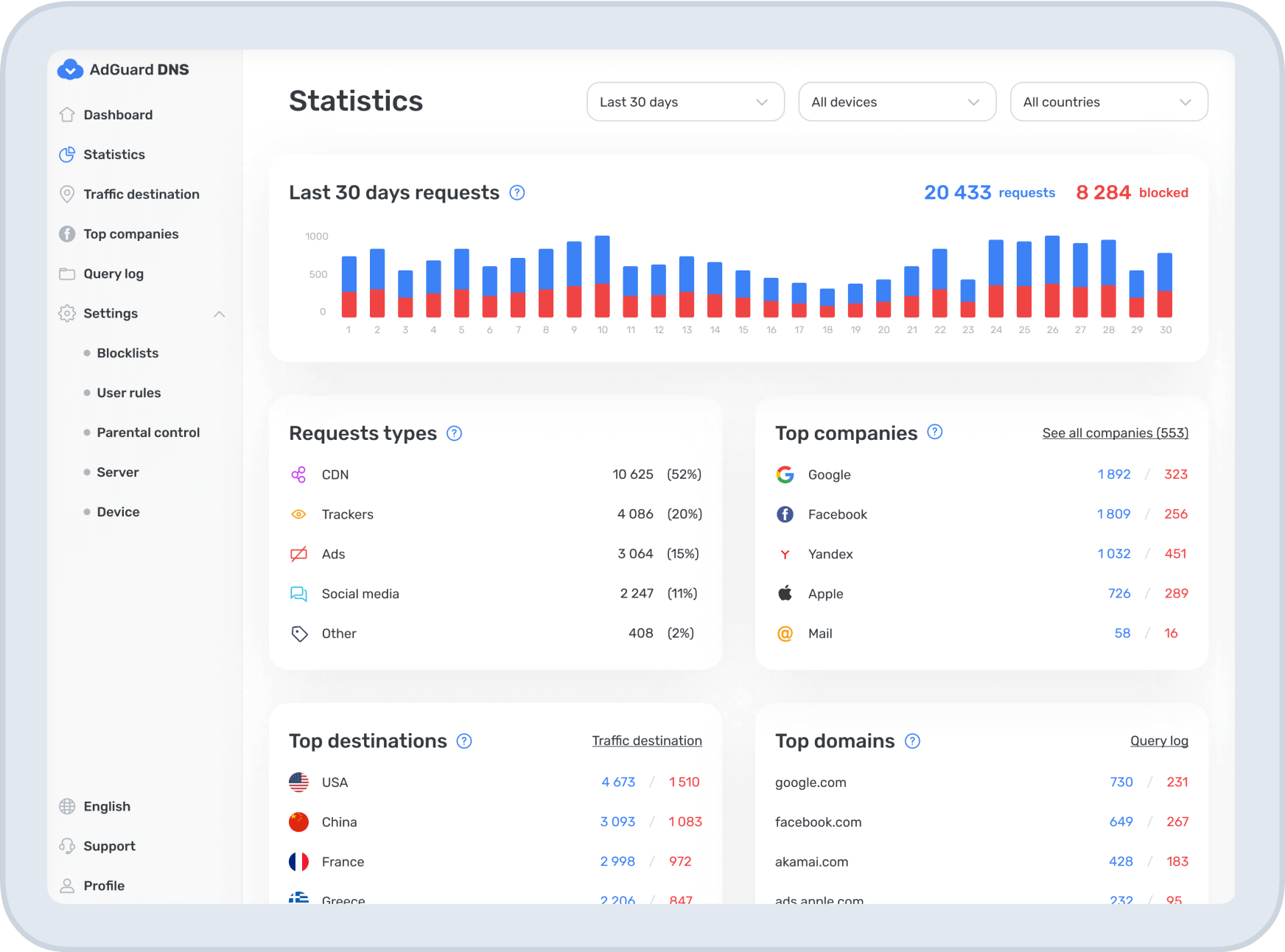1285x952 pixels.
Task: Open Blocklists under Settings
Action: (x=127, y=353)
